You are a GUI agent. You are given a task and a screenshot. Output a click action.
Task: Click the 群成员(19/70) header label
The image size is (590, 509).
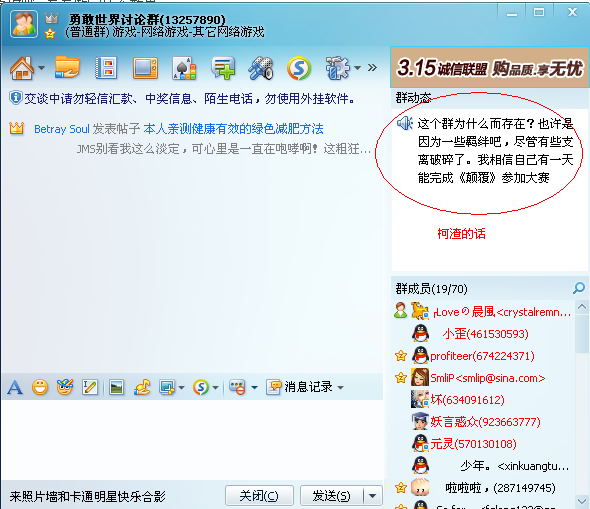tap(432, 289)
